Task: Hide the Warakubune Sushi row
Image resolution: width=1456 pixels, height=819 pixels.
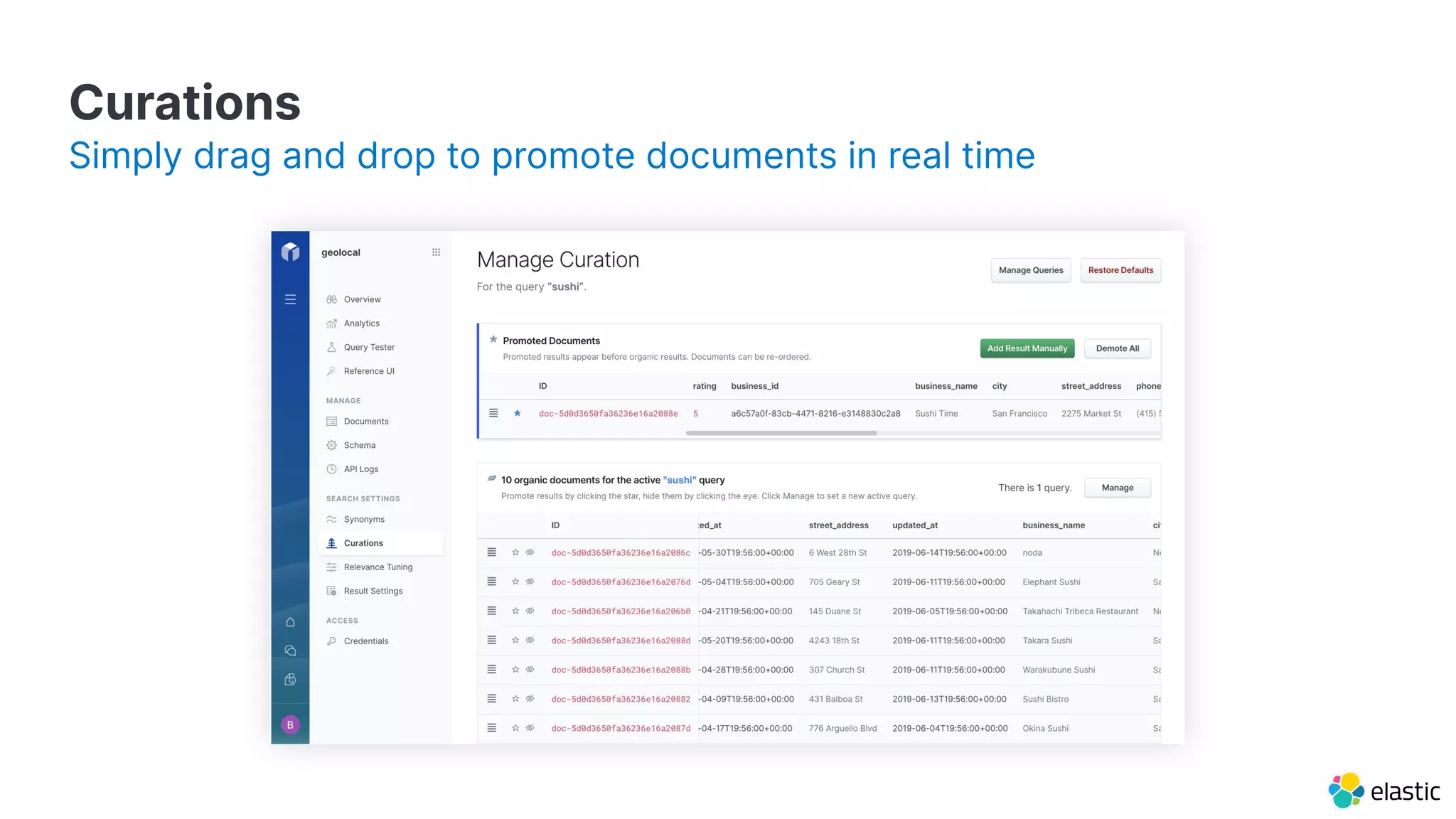Action: (530, 669)
